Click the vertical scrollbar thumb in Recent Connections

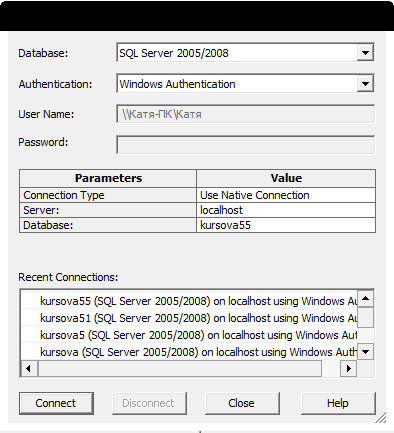click(366, 317)
